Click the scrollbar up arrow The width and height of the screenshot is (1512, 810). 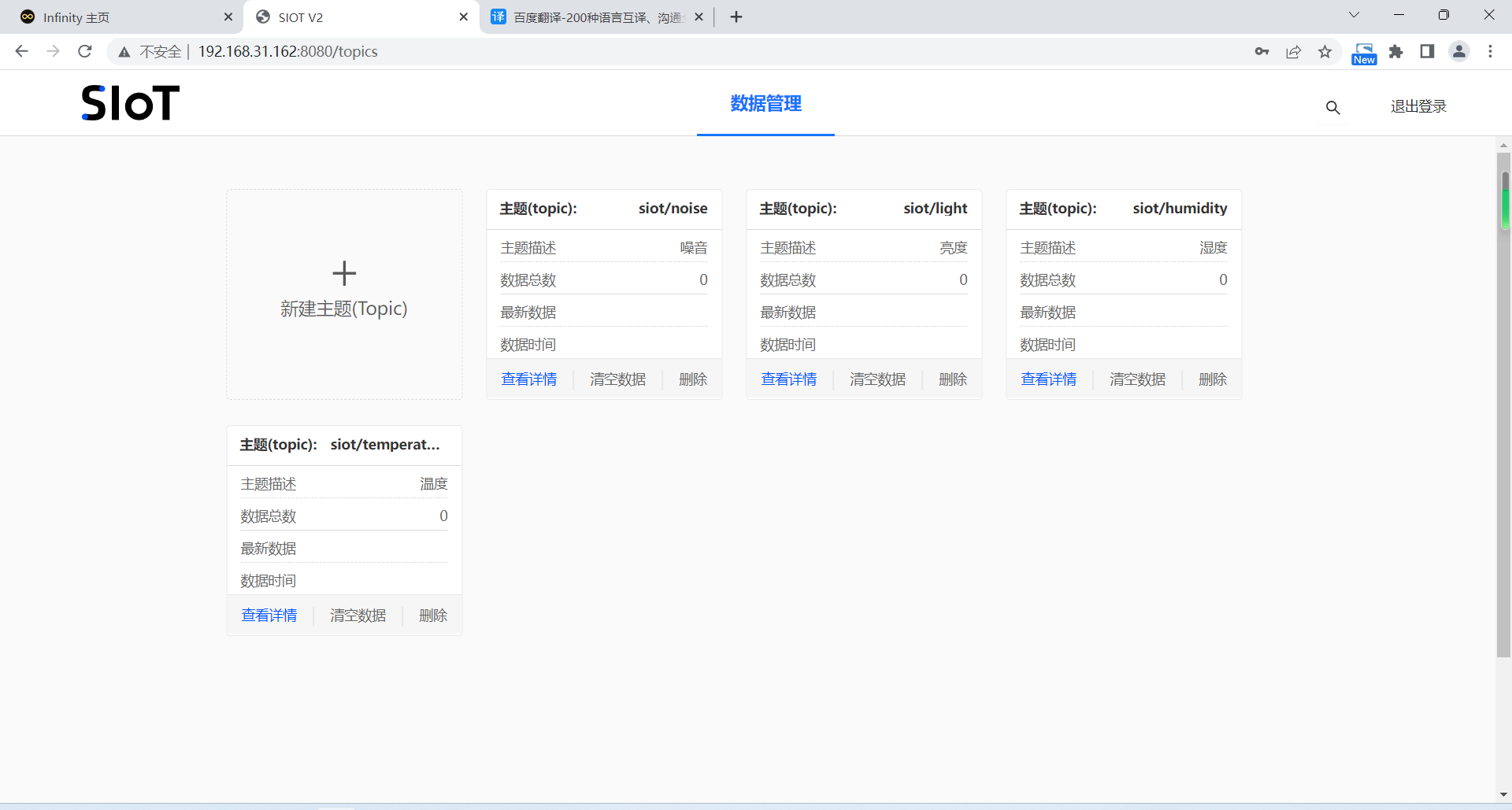tap(1504, 146)
